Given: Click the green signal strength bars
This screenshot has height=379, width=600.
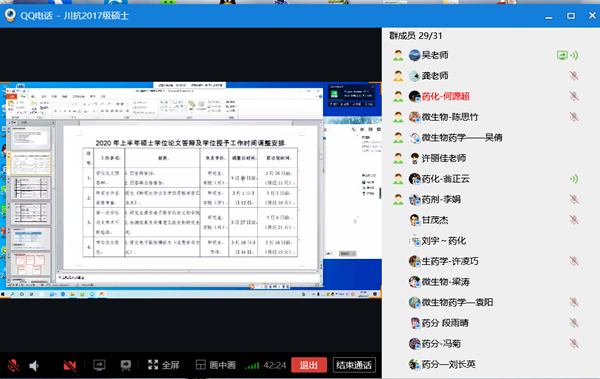Looking at the screenshot, I should [252, 366].
